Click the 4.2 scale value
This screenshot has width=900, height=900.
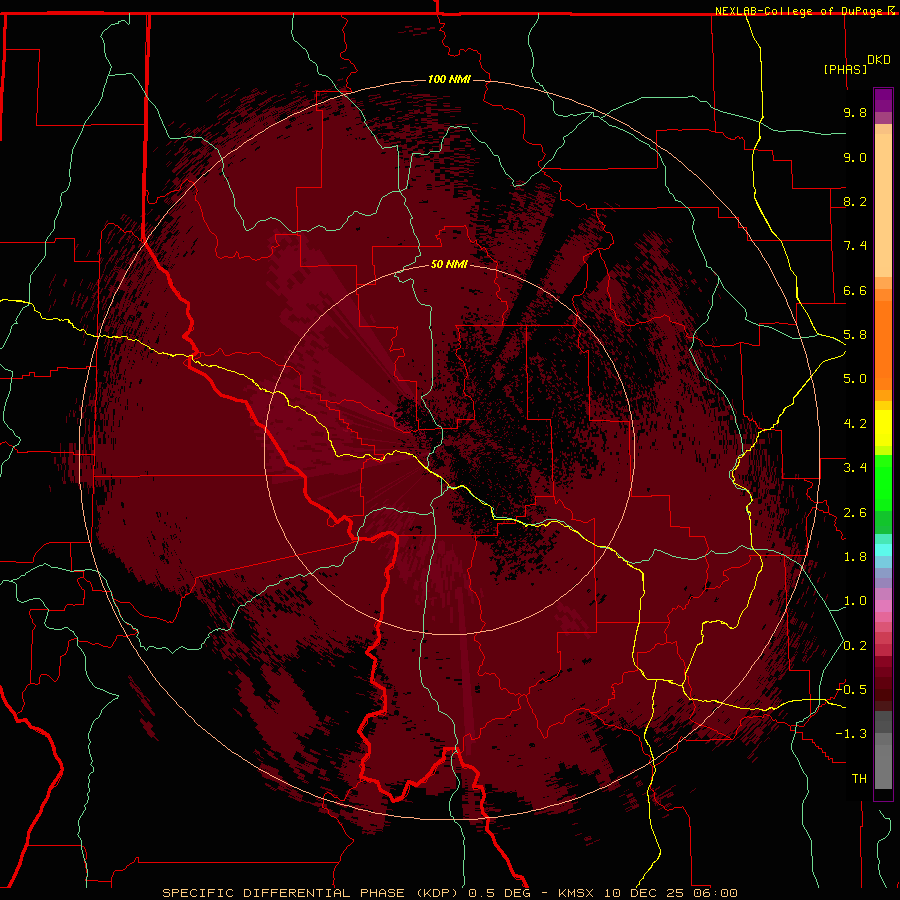click(855, 424)
